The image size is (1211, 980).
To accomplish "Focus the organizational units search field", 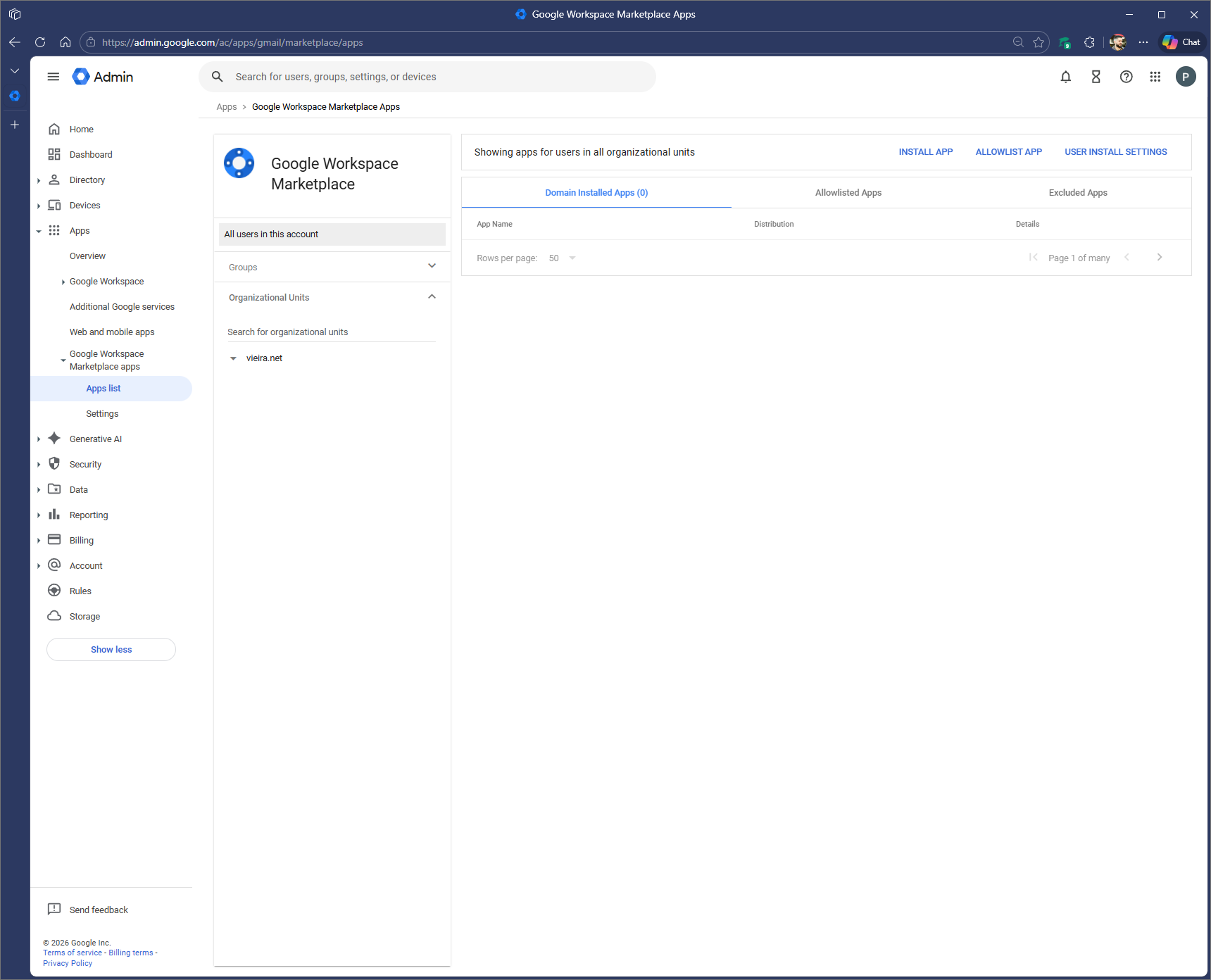I will (331, 332).
